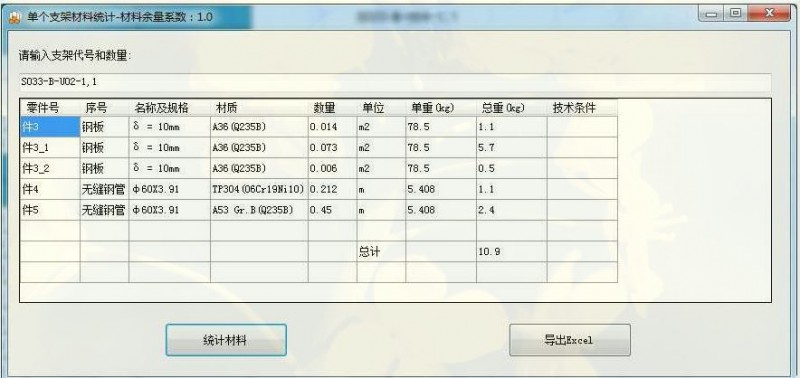800x378 pixels.
Task: Click A36(Q235B) in the 件3_1 row
Action: click(x=259, y=148)
